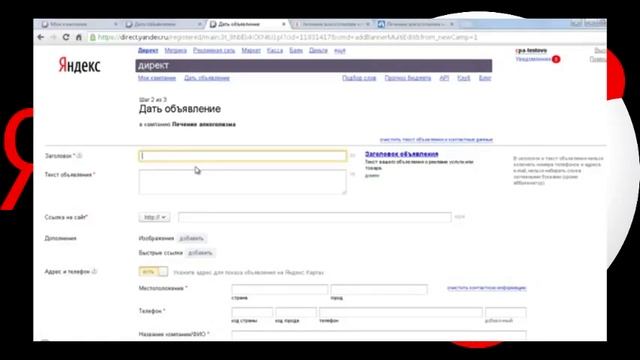Viewport: 640px width, 360px height.
Task: Open the Директ link in top navigation
Action: (148, 51)
